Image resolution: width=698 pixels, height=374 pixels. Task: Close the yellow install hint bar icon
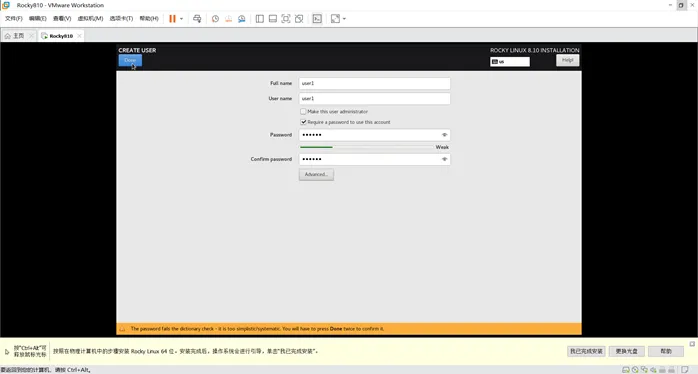point(692,344)
